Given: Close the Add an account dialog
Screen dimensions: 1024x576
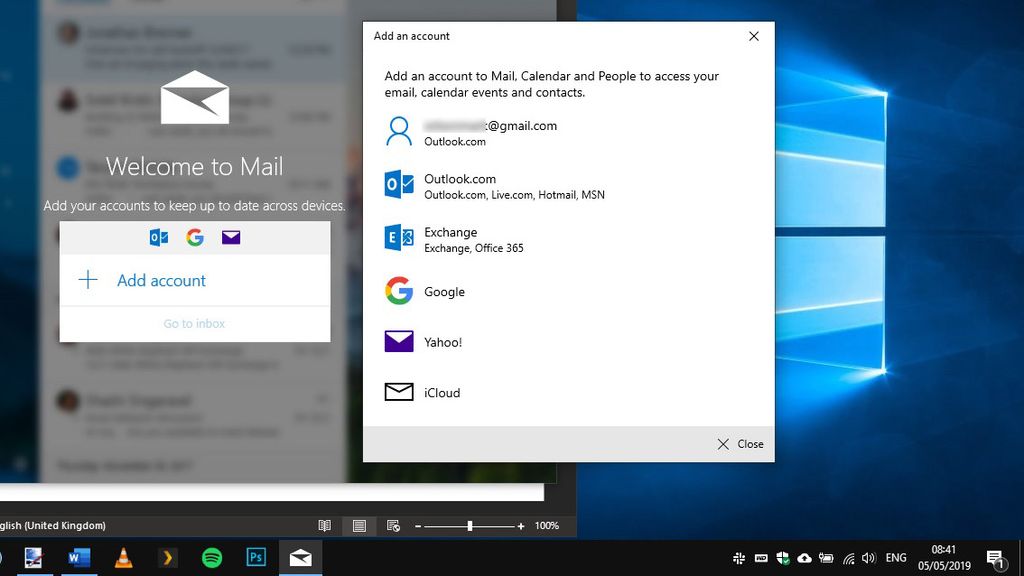Looking at the screenshot, I should [753, 36].
